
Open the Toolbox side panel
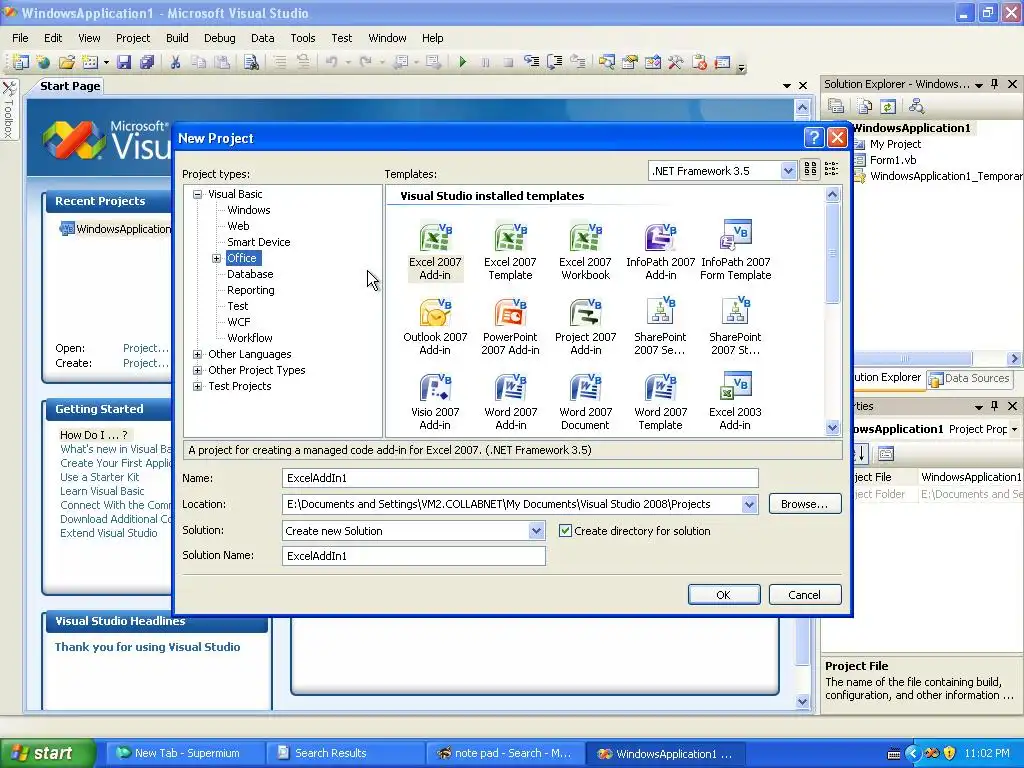9,110
